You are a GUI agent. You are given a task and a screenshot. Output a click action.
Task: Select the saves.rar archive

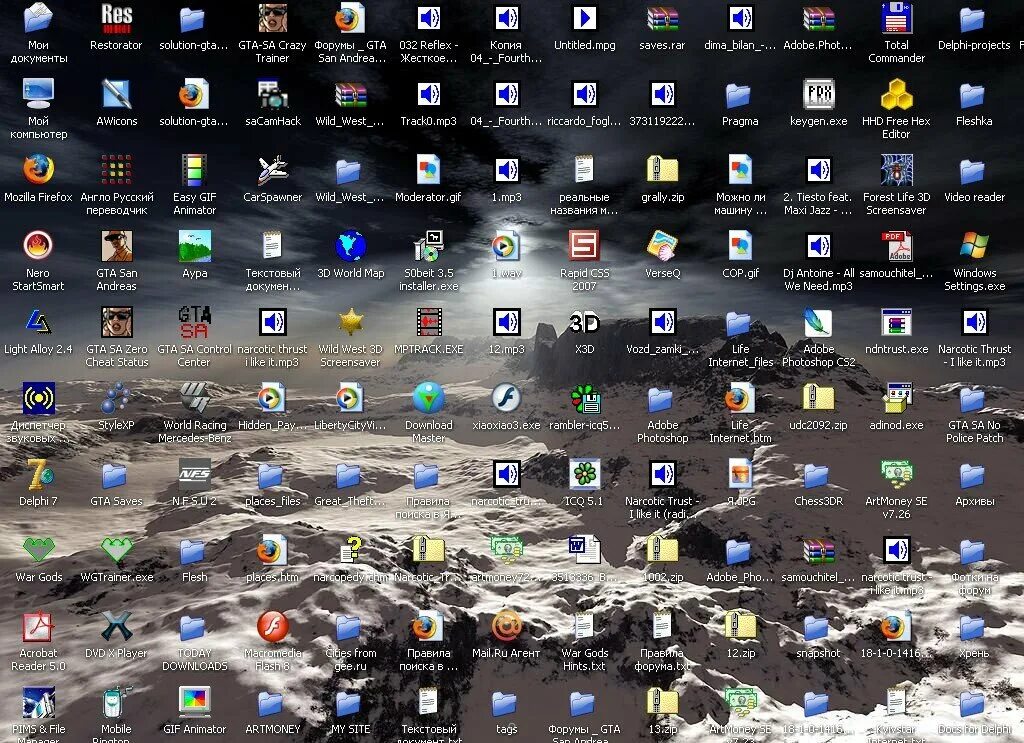[x=662, y=18]
